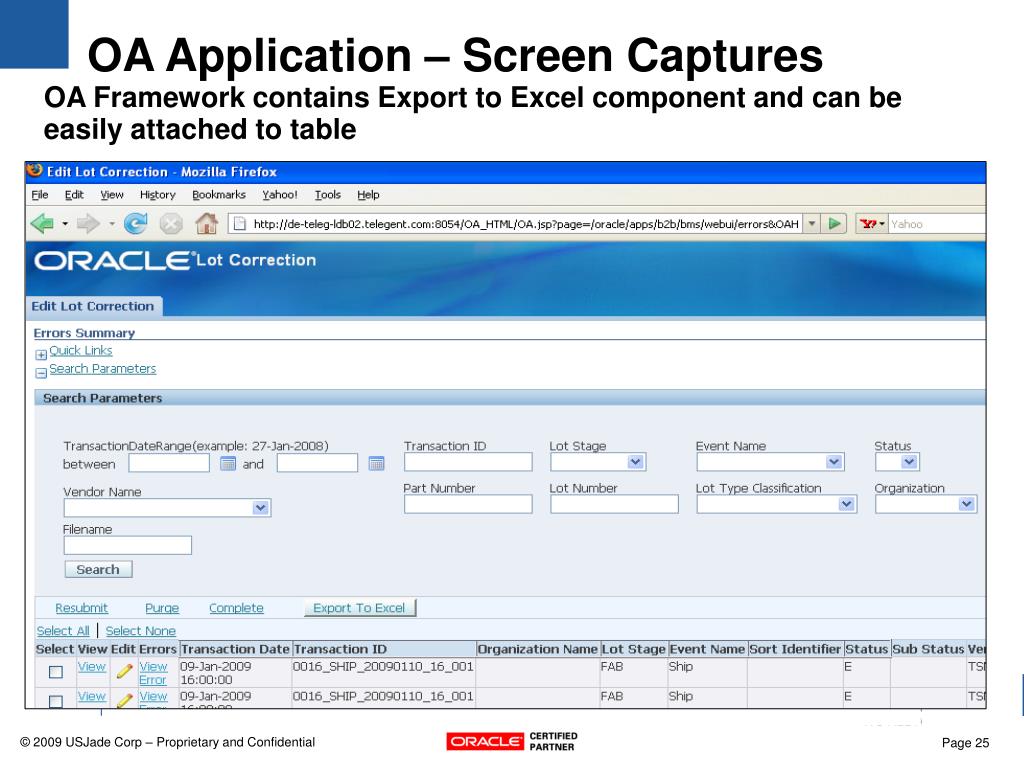Open the Yahoo search engine icon

click(x=869, y=224)
